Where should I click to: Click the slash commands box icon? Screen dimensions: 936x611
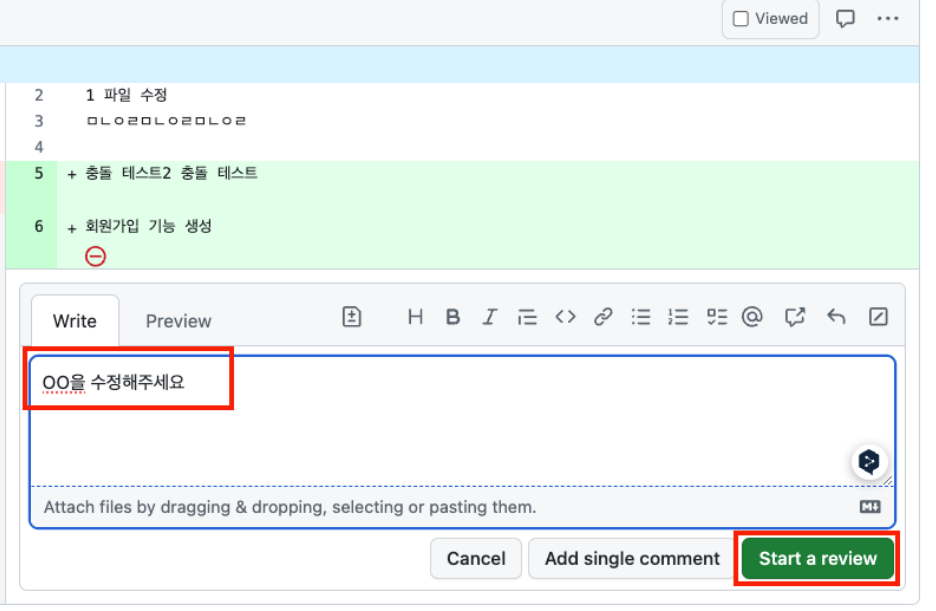[878, 316]
